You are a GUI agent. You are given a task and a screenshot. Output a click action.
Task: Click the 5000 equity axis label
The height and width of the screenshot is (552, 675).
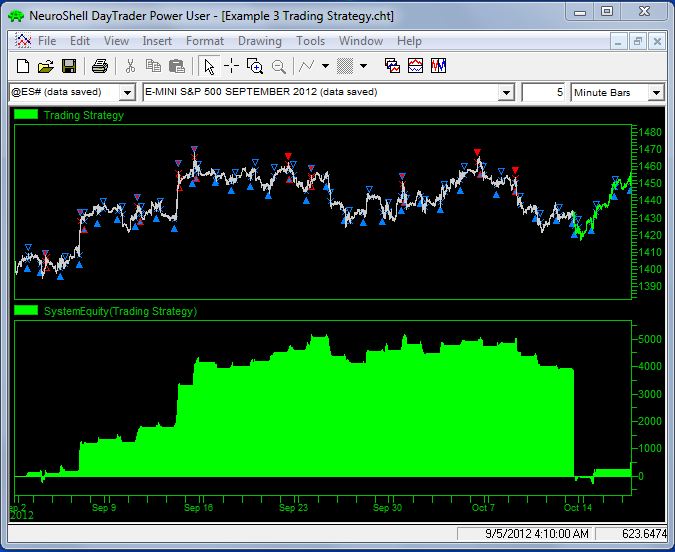[x=650, y=339]
